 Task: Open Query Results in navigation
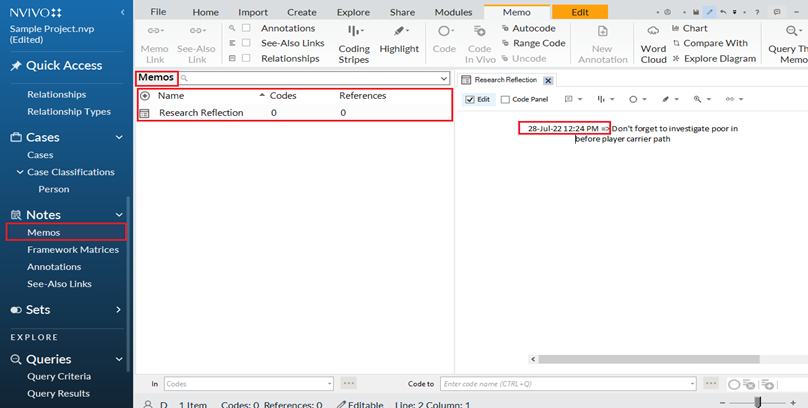(58, 394)
